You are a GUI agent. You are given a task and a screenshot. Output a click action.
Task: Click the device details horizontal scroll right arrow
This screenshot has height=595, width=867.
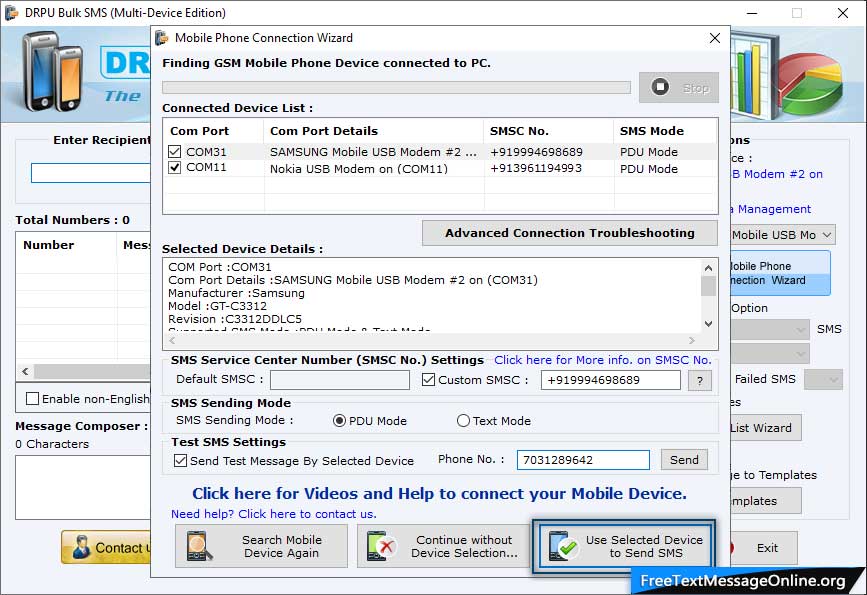pyautogui.click(x=692, y=341)
